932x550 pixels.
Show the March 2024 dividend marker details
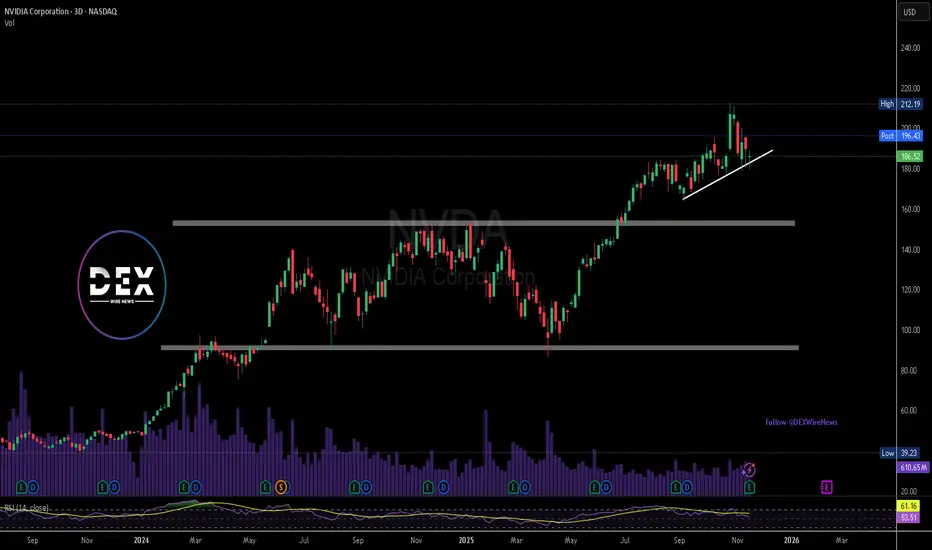click(196, 488)
